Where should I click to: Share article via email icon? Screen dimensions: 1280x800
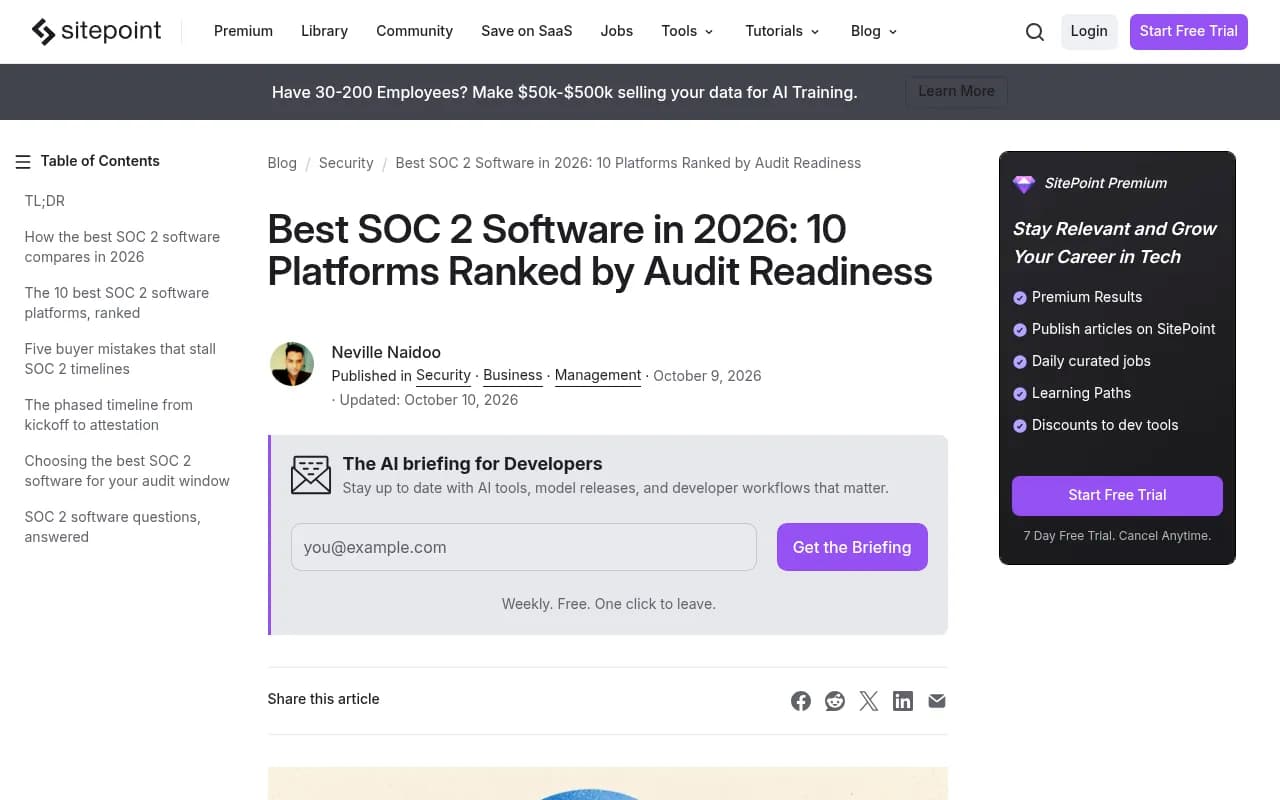(937, 701)
